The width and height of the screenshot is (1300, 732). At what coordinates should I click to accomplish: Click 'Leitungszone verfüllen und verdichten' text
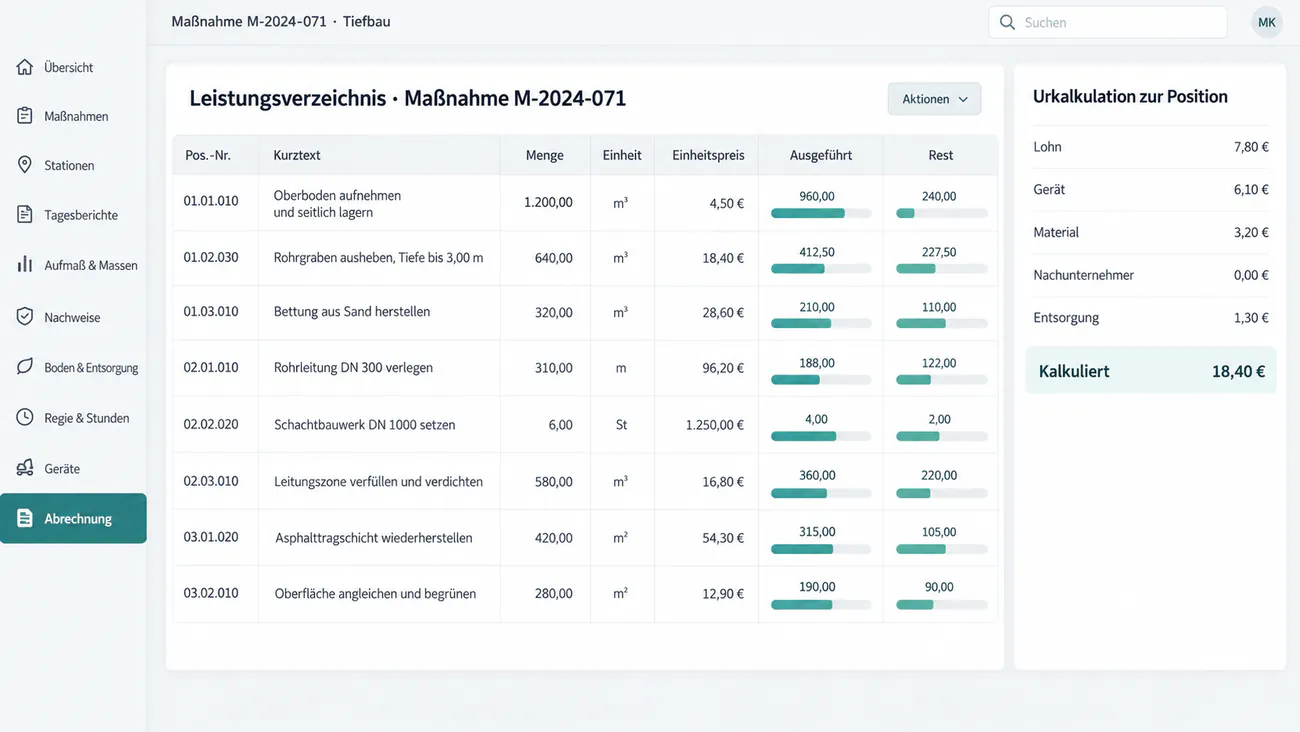pos(378,482)
